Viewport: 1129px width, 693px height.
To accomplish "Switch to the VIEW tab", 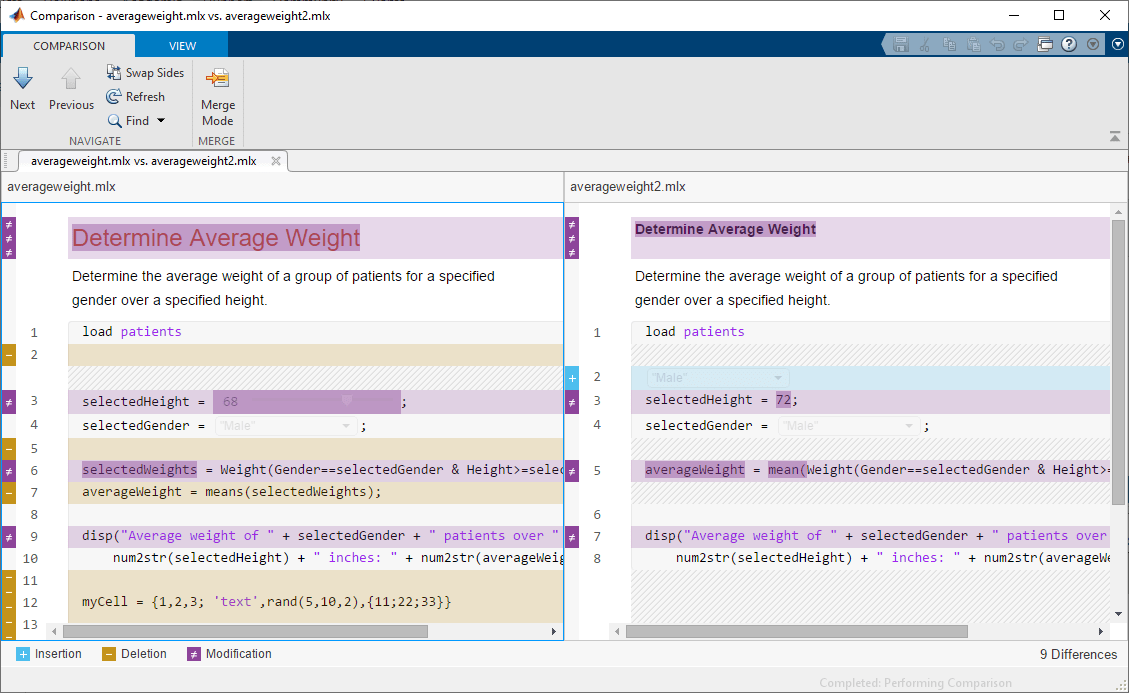I will tap(182, 46).
